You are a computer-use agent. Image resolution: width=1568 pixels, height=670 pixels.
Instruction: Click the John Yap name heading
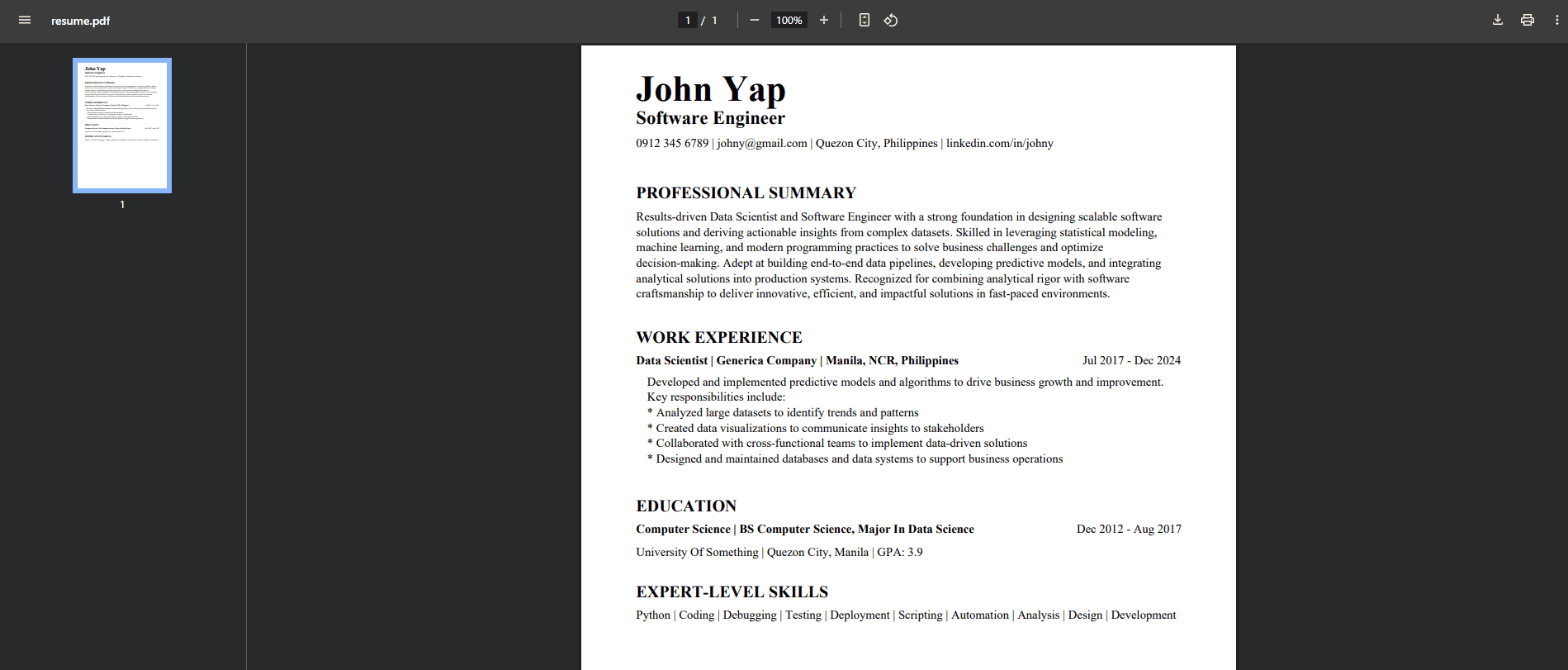[x=710, y=89]
